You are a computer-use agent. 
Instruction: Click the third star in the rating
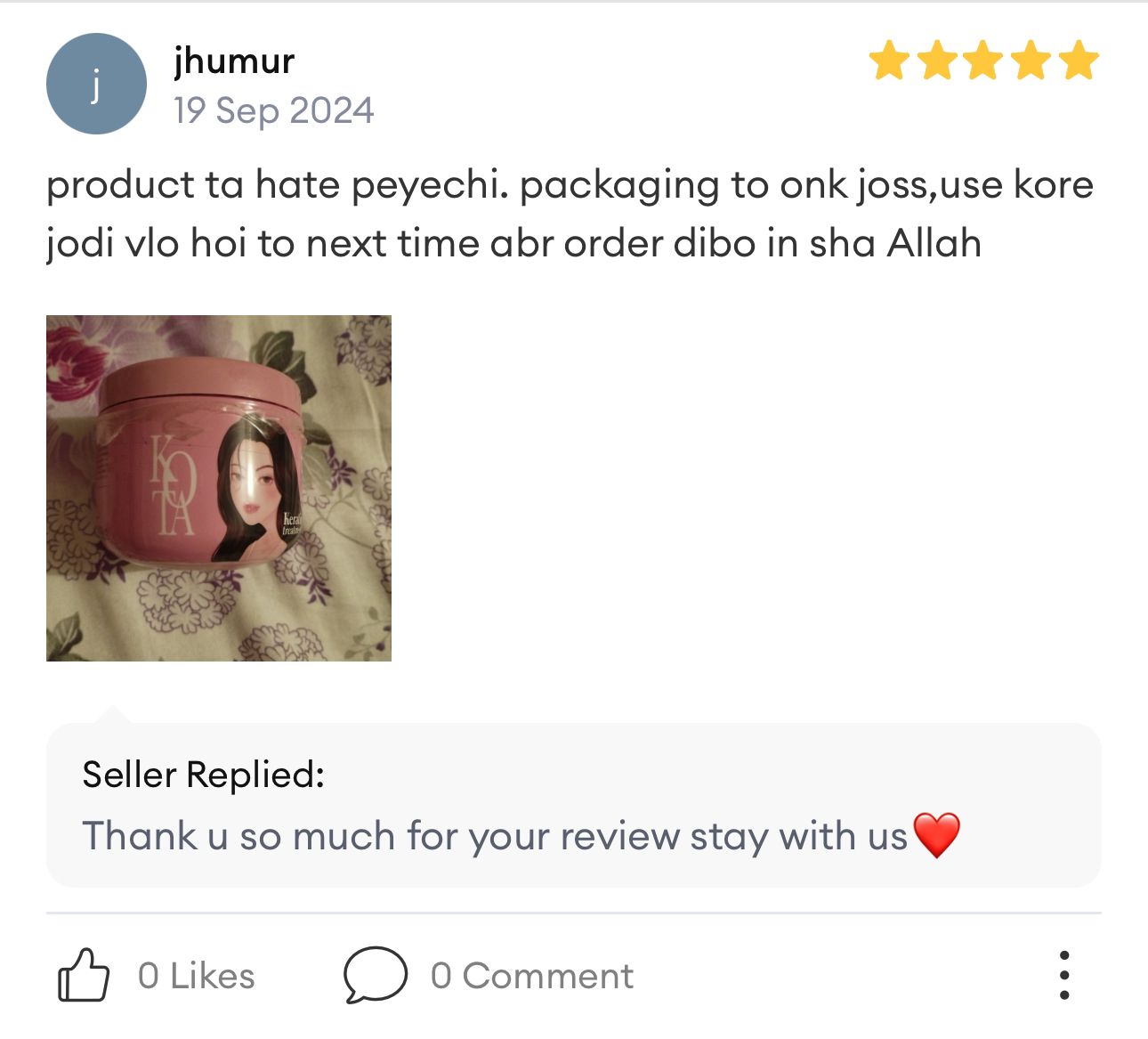click(984, 61)
